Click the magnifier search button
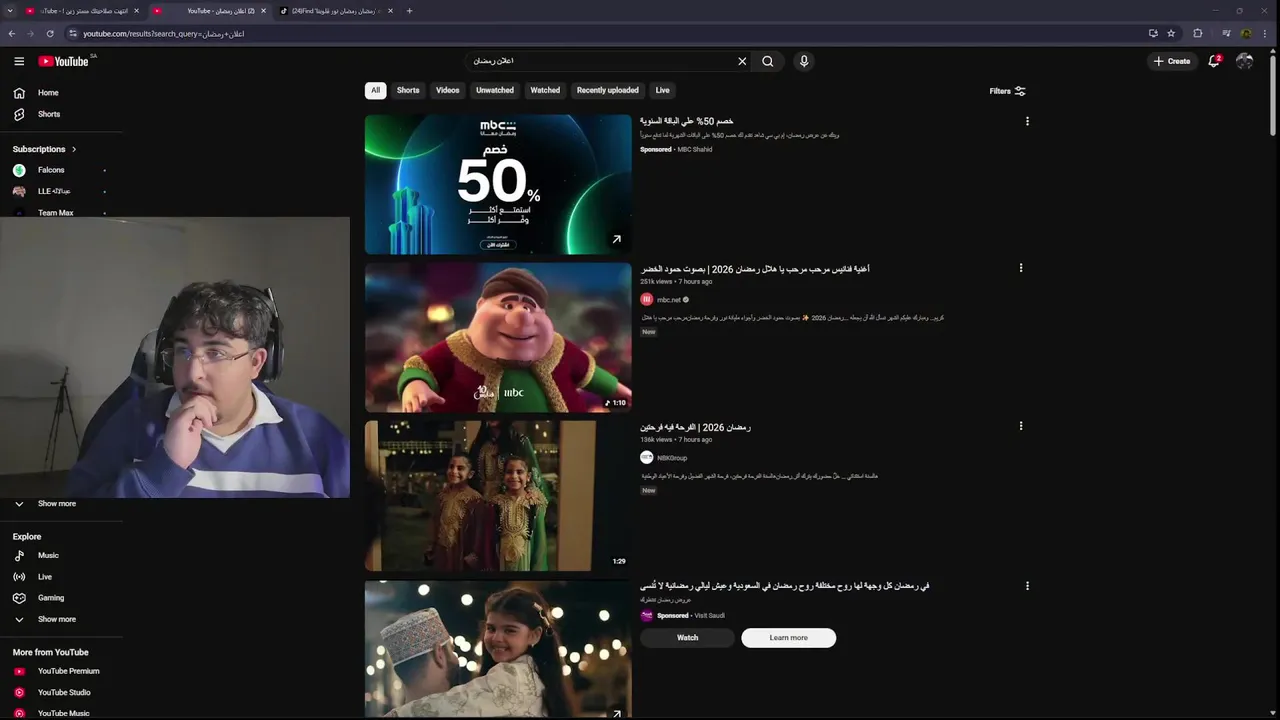The image size is (1280, 720). [768, 61]
